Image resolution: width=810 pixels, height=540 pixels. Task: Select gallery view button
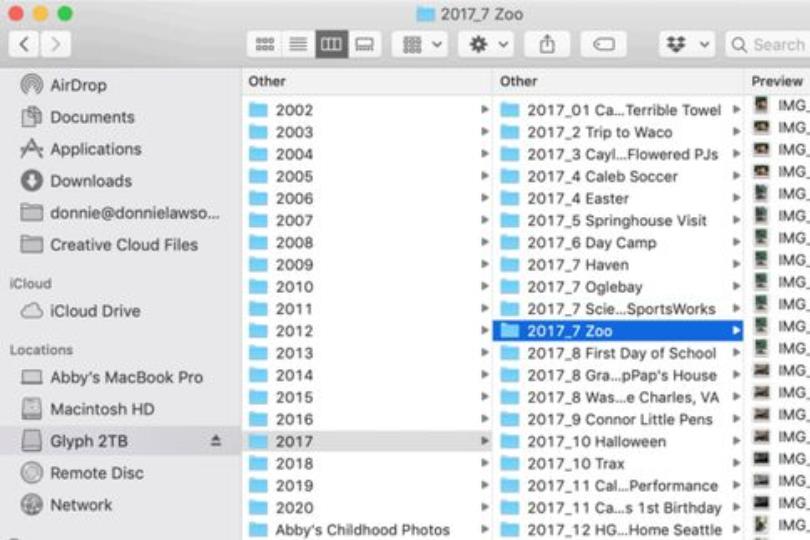pyautogui.click(x=365, y=44)
